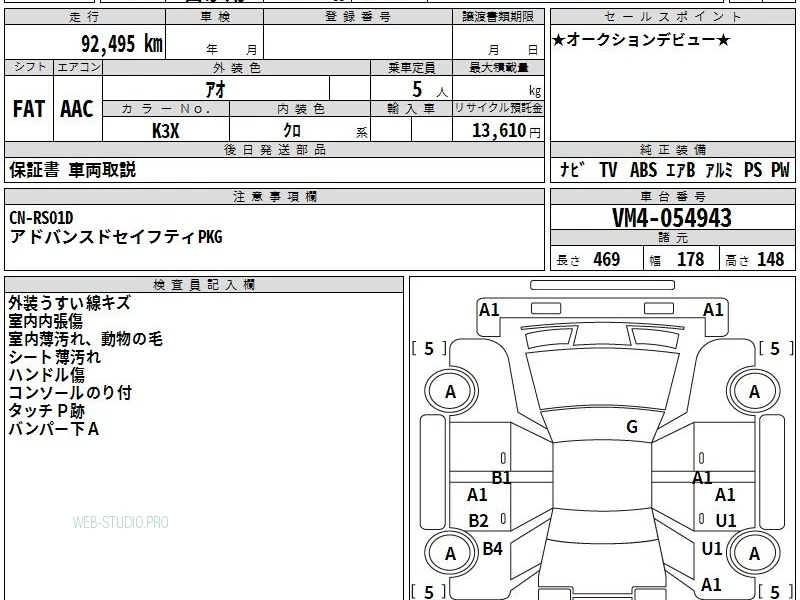The image size is (800, 600).
Task: Click the inspector note 室内薄汚れ、動物の毛
Action: pos(85,339)
